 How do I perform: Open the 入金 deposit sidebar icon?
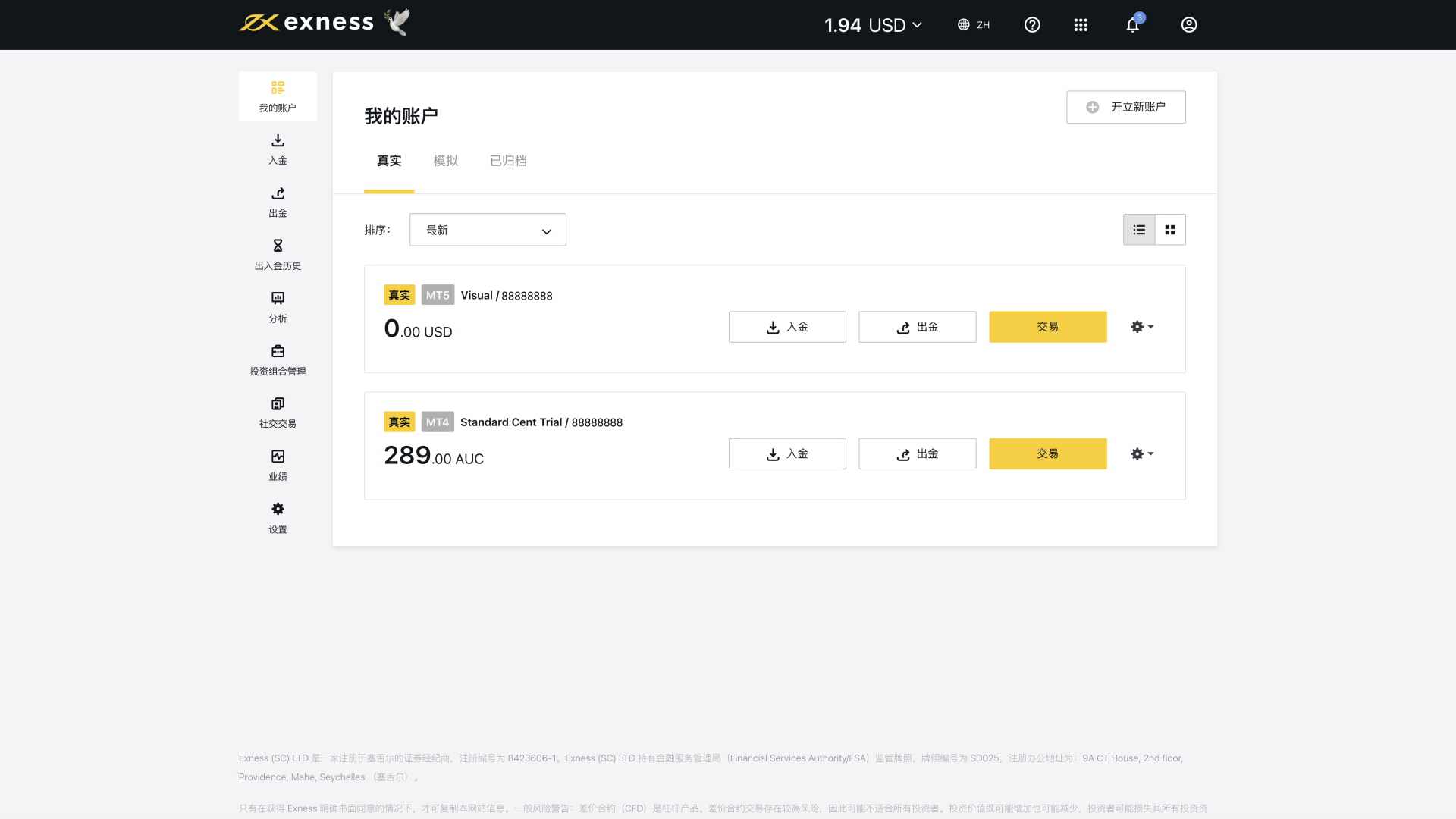278,141
